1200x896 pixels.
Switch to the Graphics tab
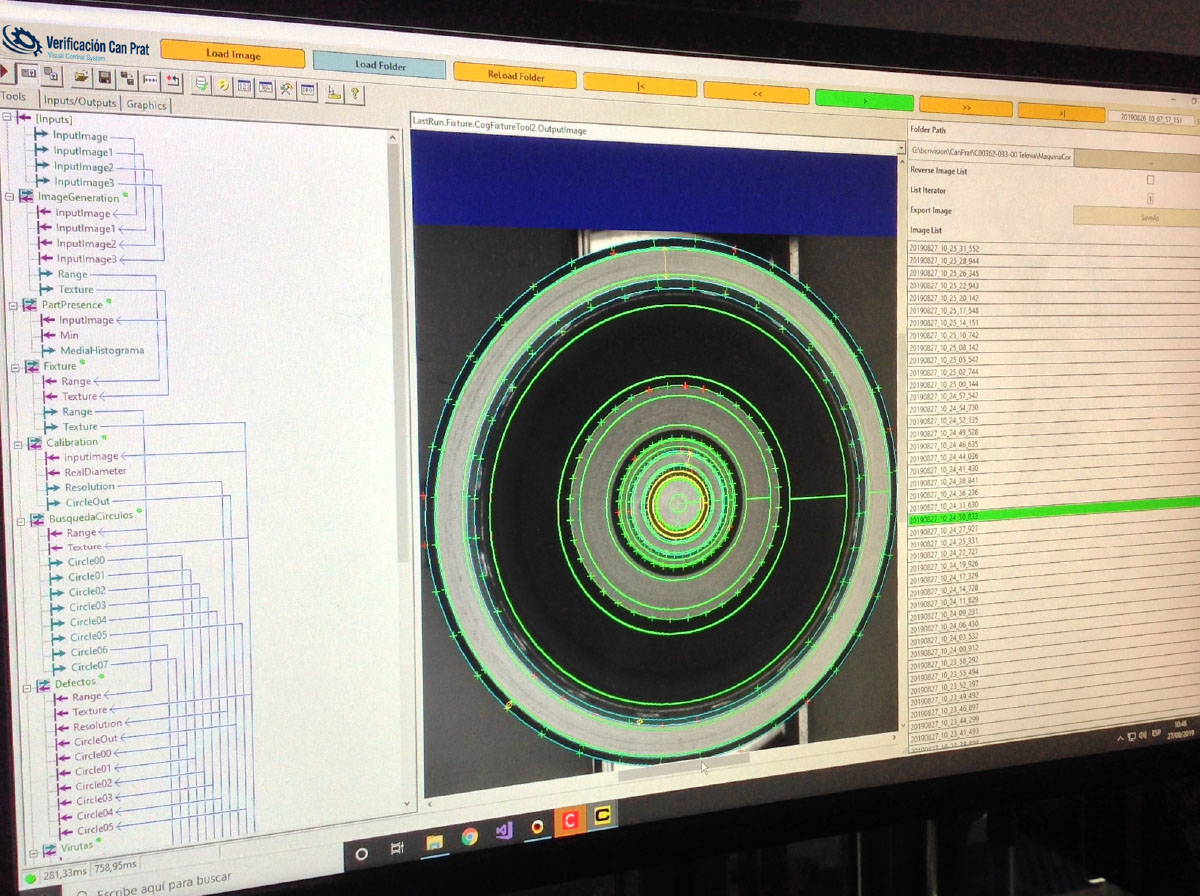coord(147,105)
